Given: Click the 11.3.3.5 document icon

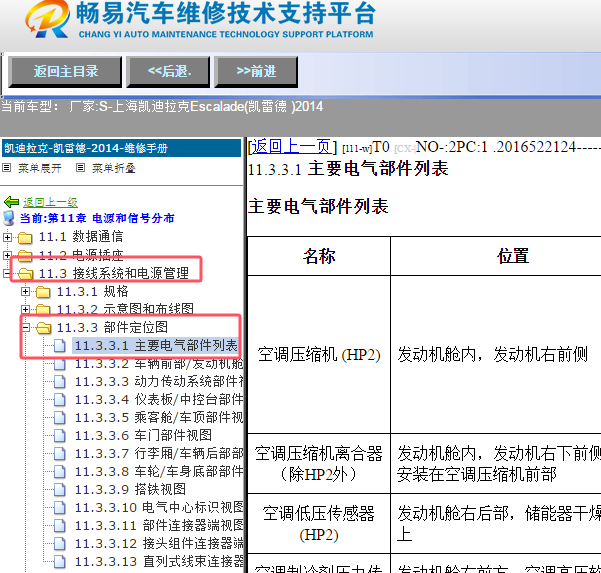Looking at the screenshot, I should click(59, 417).
